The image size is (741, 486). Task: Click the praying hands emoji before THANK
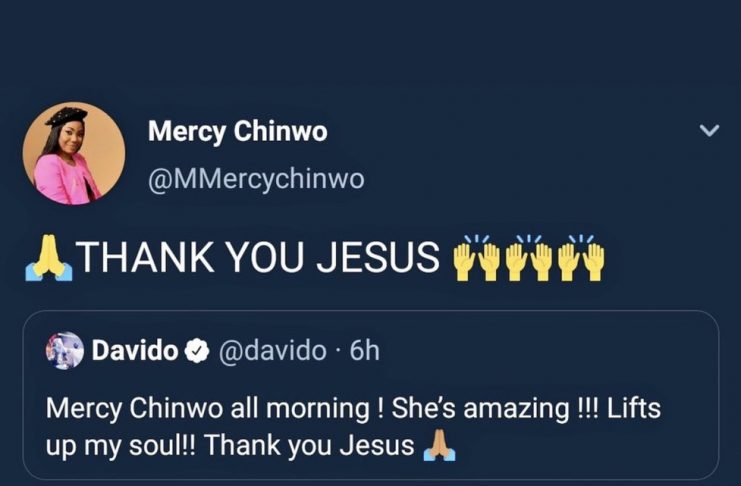[x=49, y=258]
